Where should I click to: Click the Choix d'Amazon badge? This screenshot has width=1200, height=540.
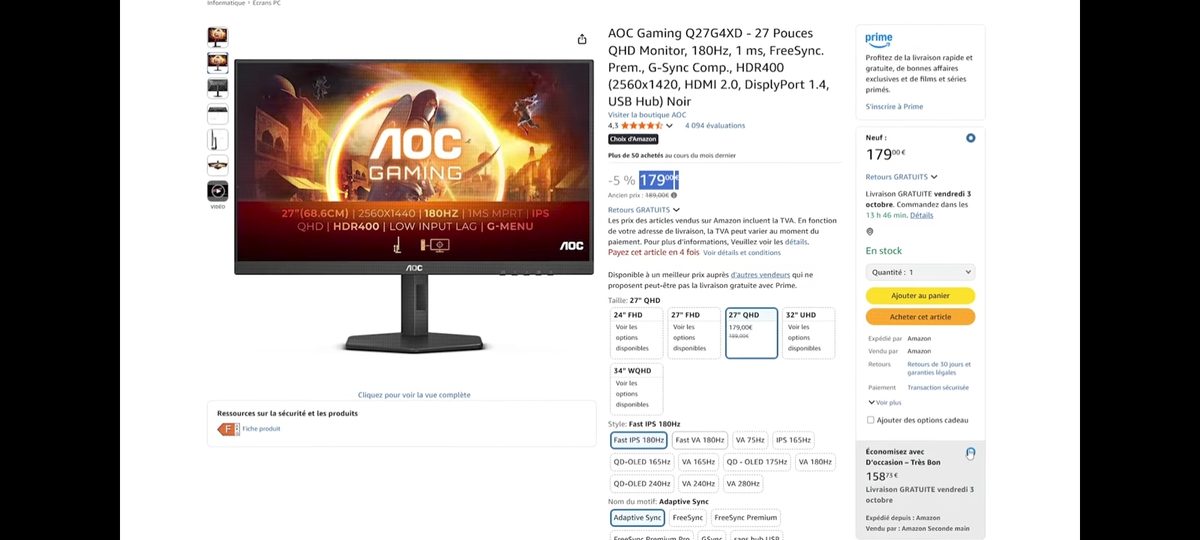(633, 139)
